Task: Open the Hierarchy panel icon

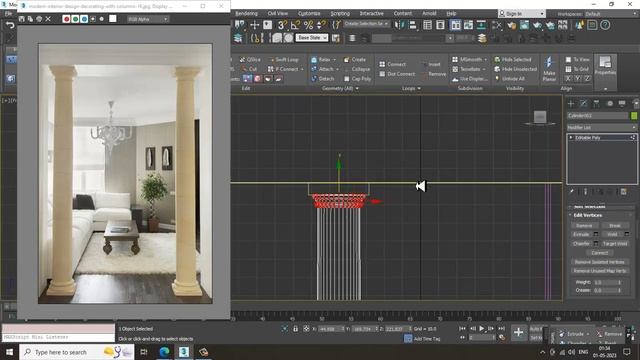Action: [596, 103]
